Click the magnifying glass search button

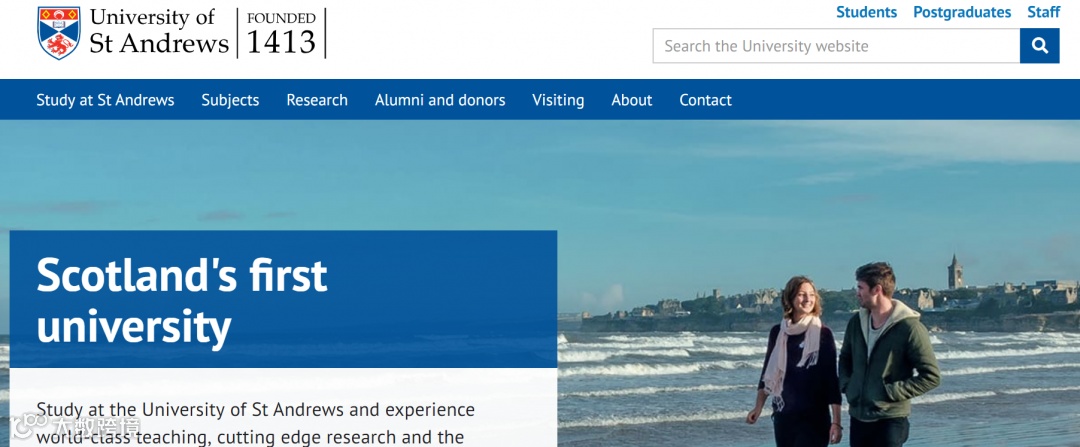click(1039, 46)
